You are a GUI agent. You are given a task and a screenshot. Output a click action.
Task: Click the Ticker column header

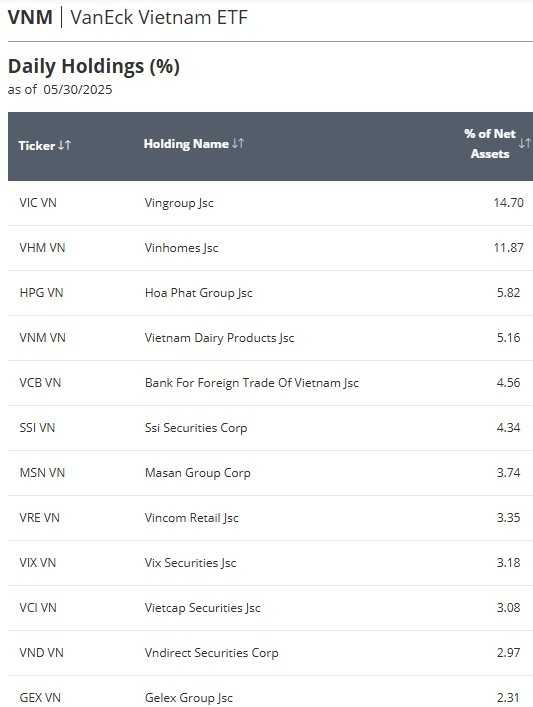[37, 146]
